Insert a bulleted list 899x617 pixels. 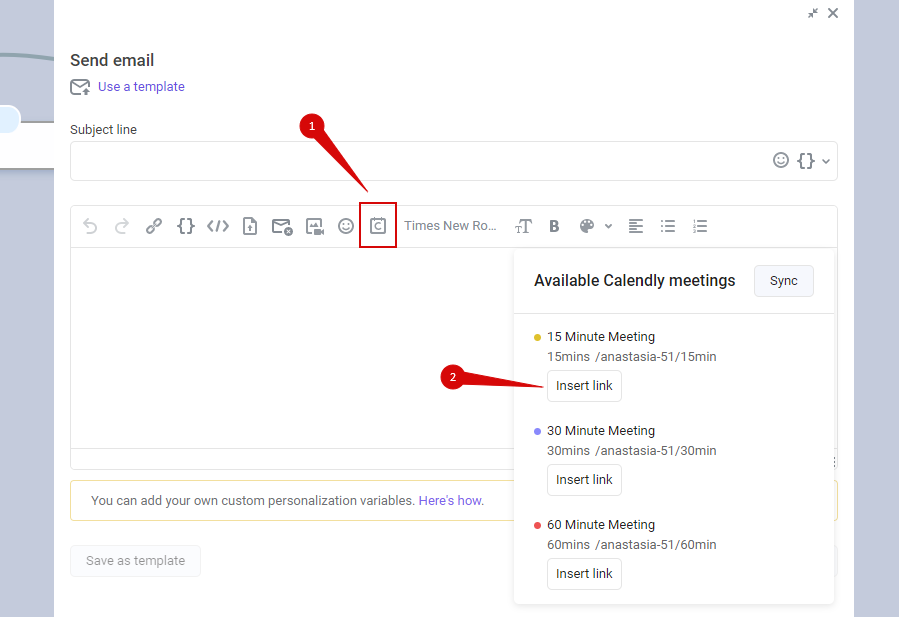click(x=668, y=226)
